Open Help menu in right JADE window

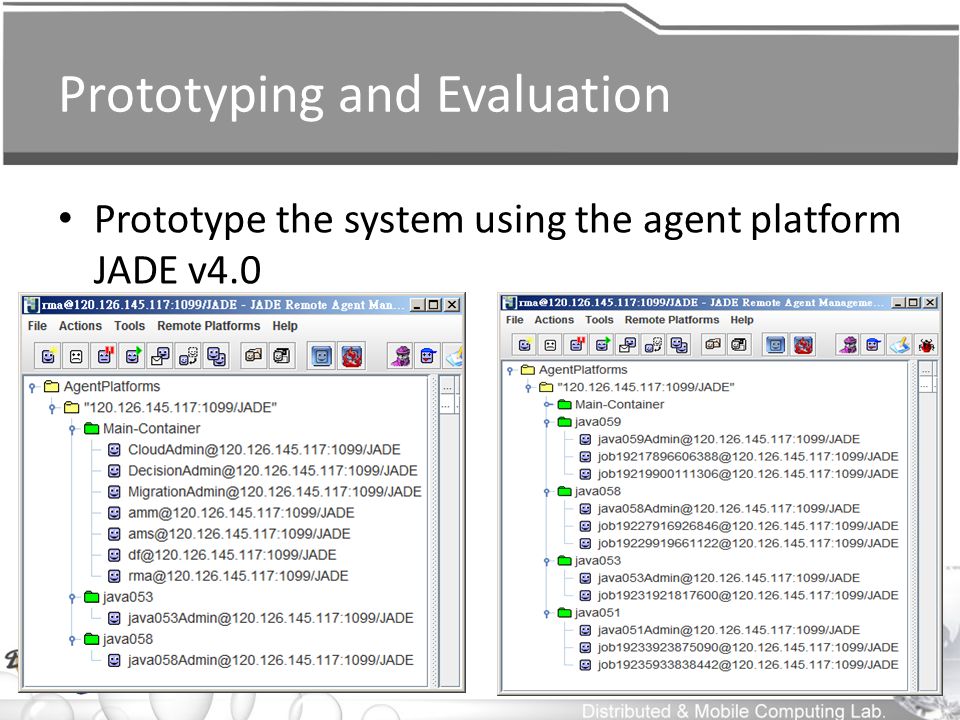tap(741, 320)
